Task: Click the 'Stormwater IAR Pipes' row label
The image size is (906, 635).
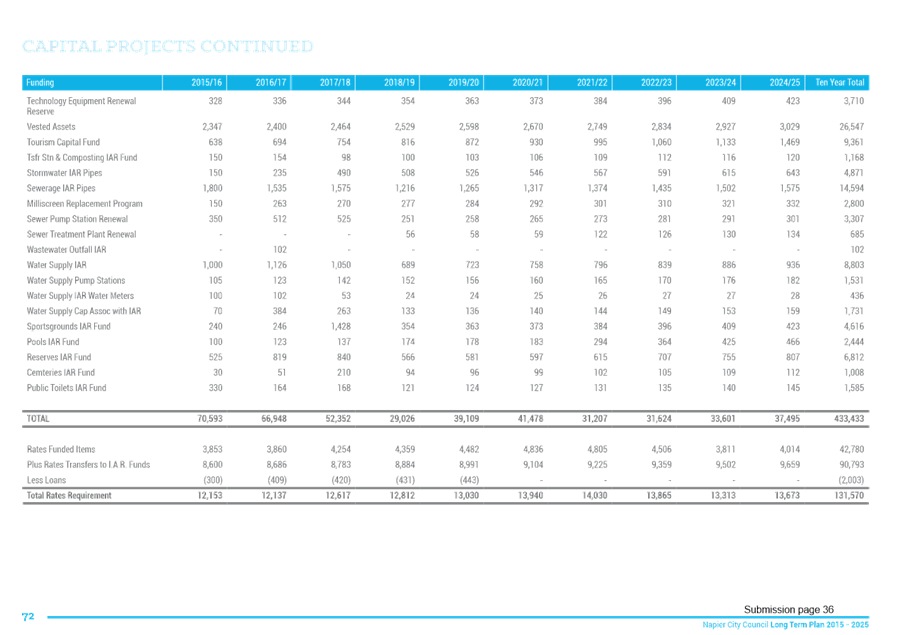Action: click(64, 173)
